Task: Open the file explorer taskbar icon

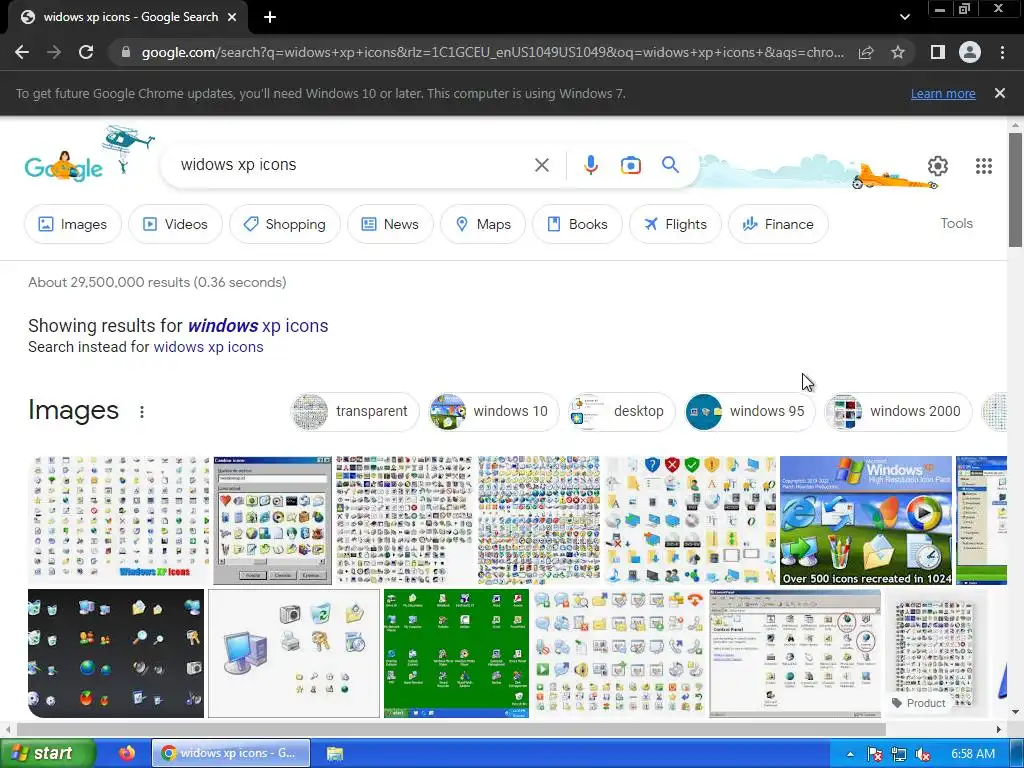Action: [x=335, y=754]
